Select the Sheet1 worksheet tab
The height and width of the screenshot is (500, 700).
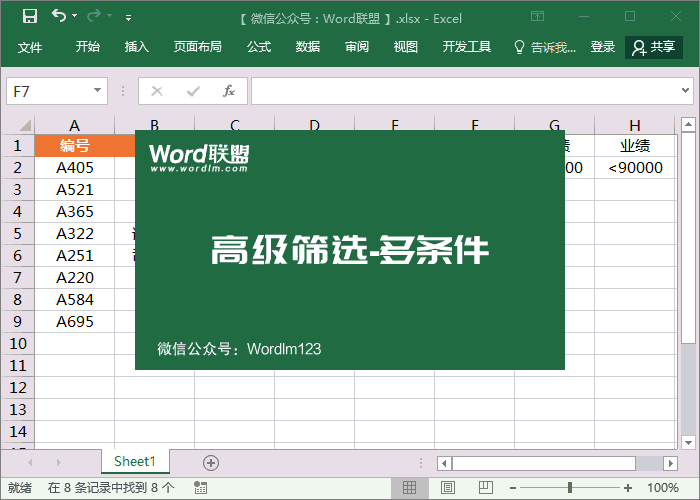tap(135, 461)
